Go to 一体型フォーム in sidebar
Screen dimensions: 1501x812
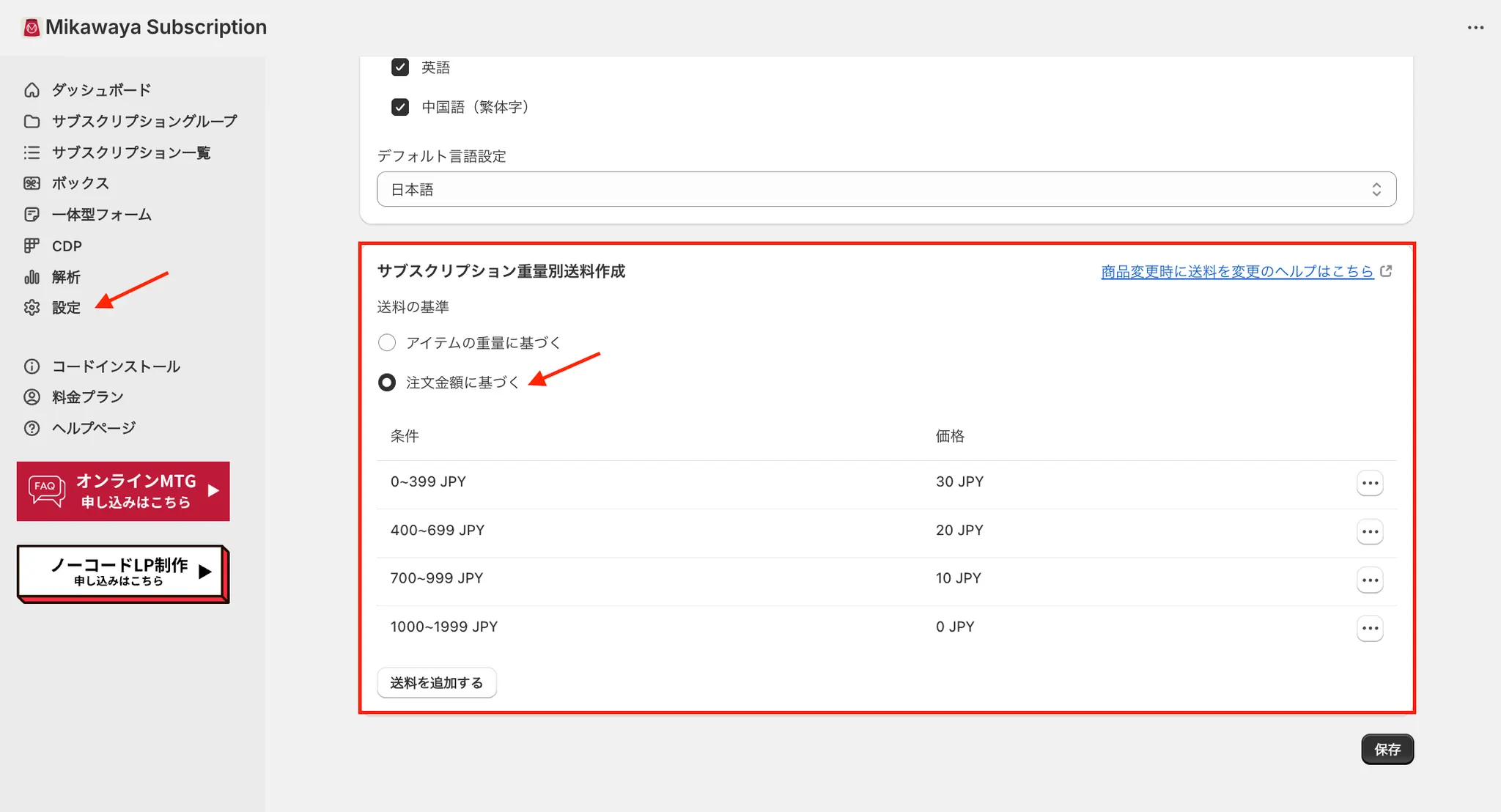[x=101, y=215]
